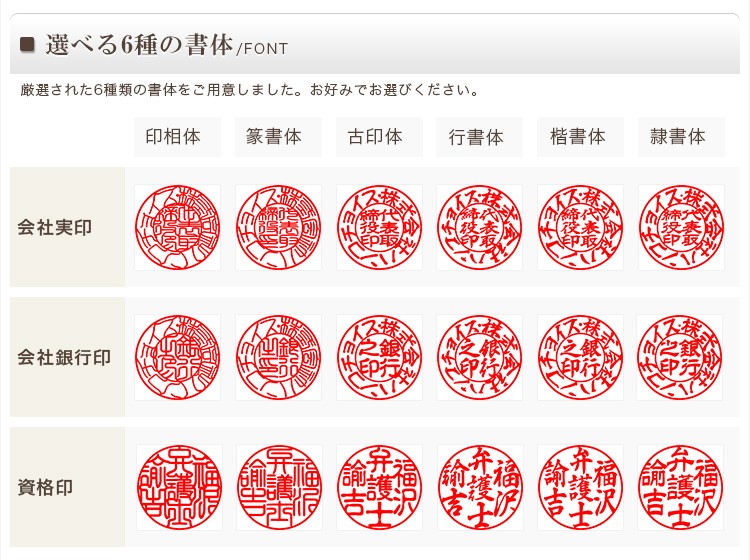Viewport: 750px width, 560px height.
Task: Click the 会社銀行印 row label
Action: click(64, 358)
